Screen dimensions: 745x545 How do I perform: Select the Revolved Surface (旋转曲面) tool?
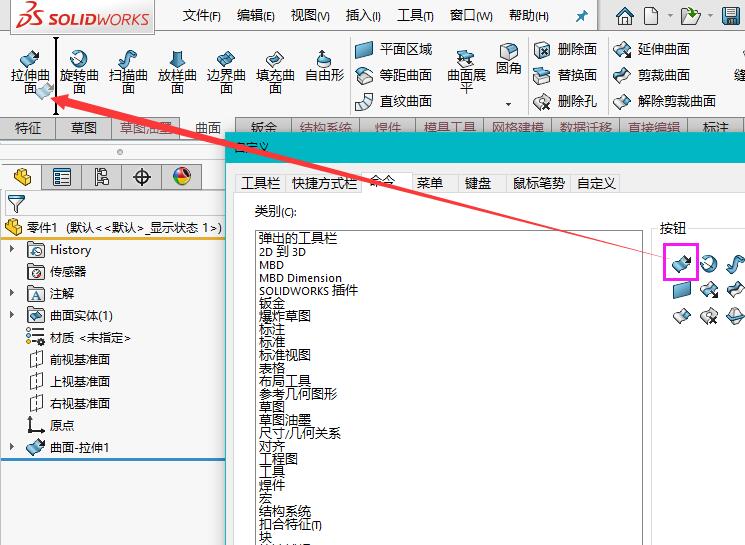click(79, 72)
